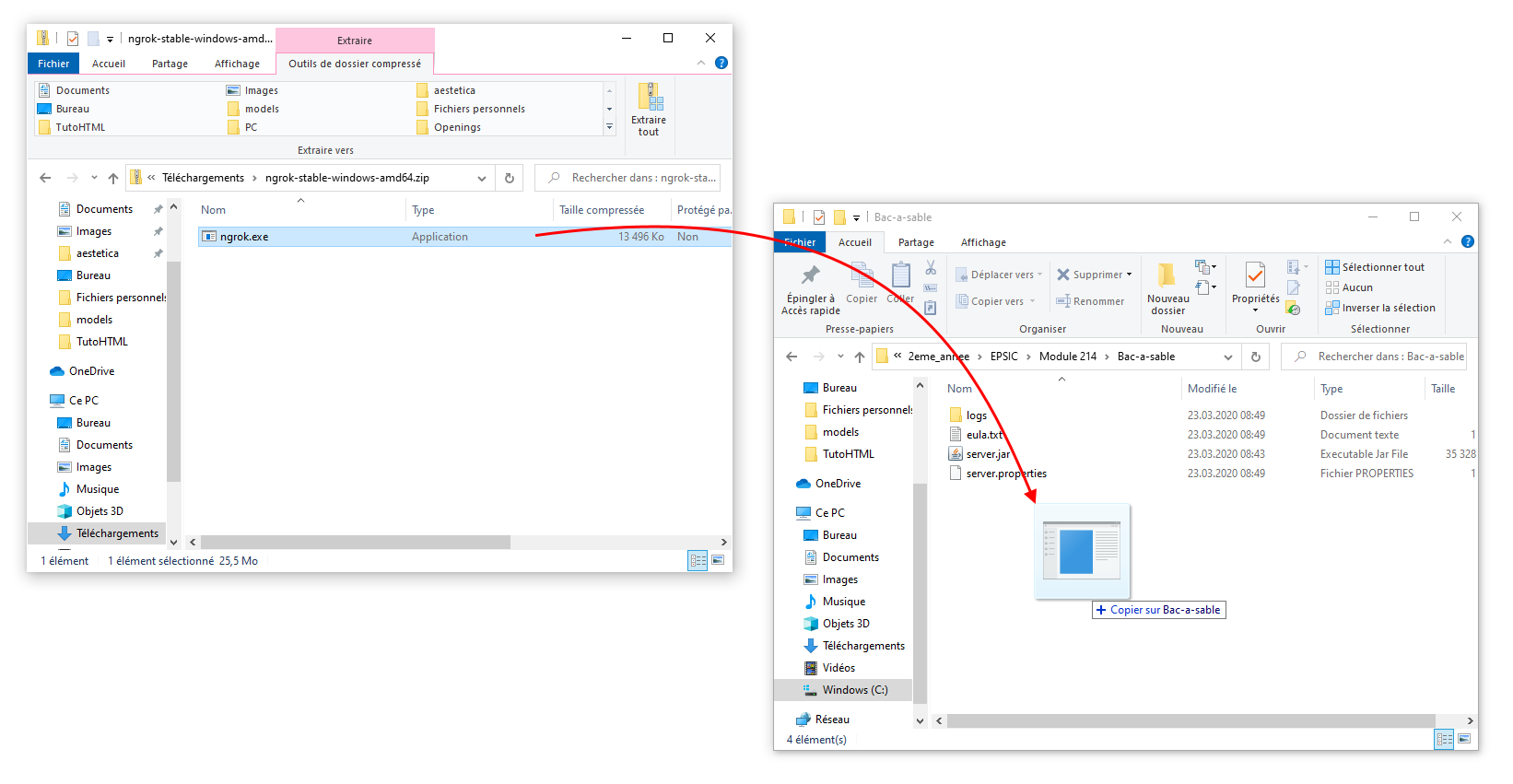Click search field in ngrok zip window
The height and width of the screenshot is (784, 1513).
coord(627,178)
